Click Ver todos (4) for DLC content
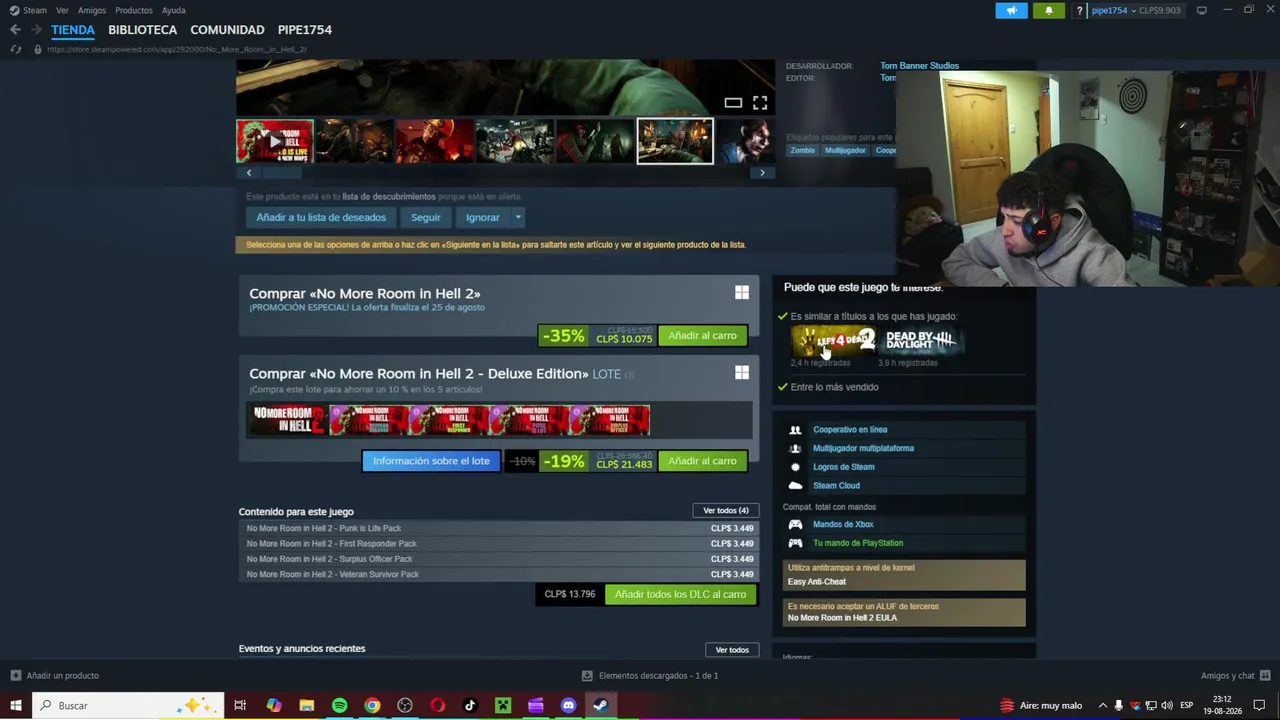1280x720 pixels. click(726, 511)
